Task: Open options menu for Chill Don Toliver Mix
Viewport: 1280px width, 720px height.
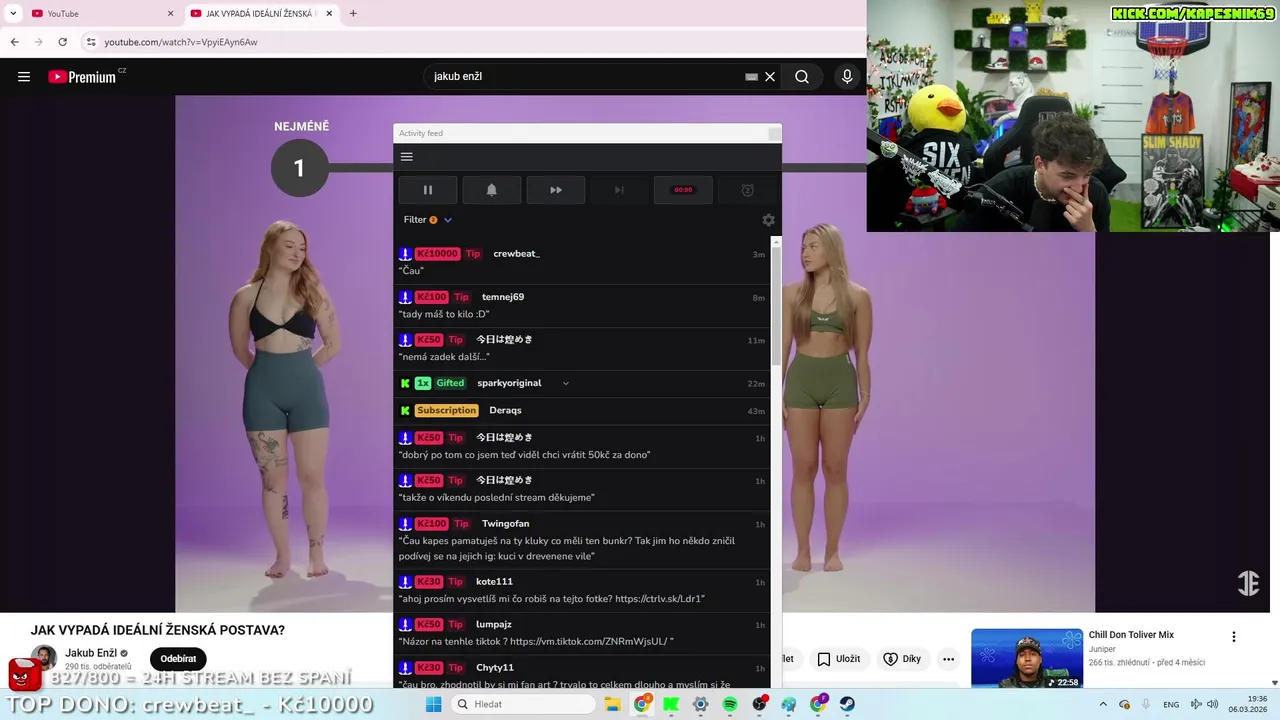Action: (1234, 637)
